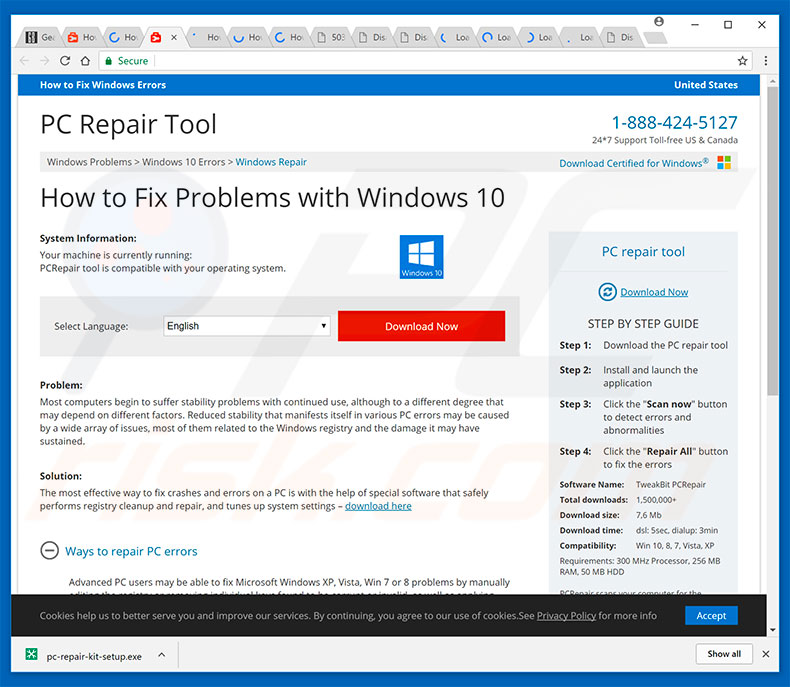Click the vertical scrollbar thumb
This screenshot has height=687, width=790.
tap(773, 241)
